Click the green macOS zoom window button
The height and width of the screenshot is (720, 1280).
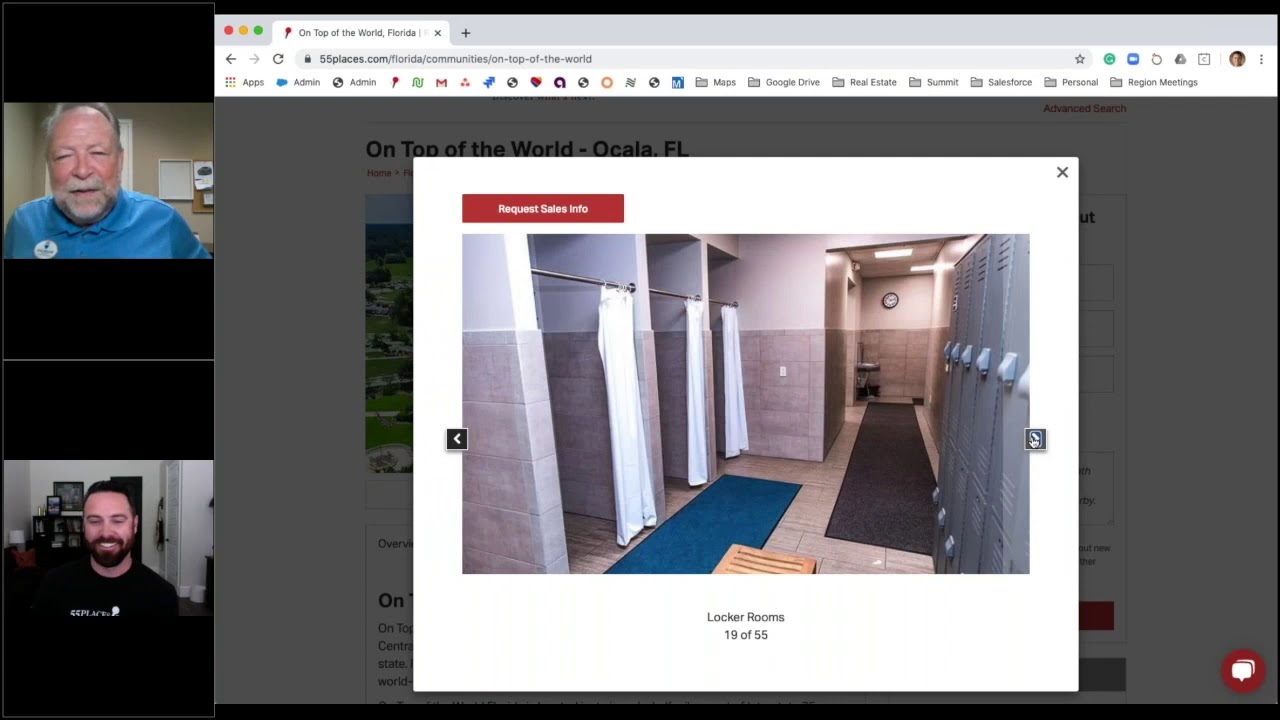point(258,31)
